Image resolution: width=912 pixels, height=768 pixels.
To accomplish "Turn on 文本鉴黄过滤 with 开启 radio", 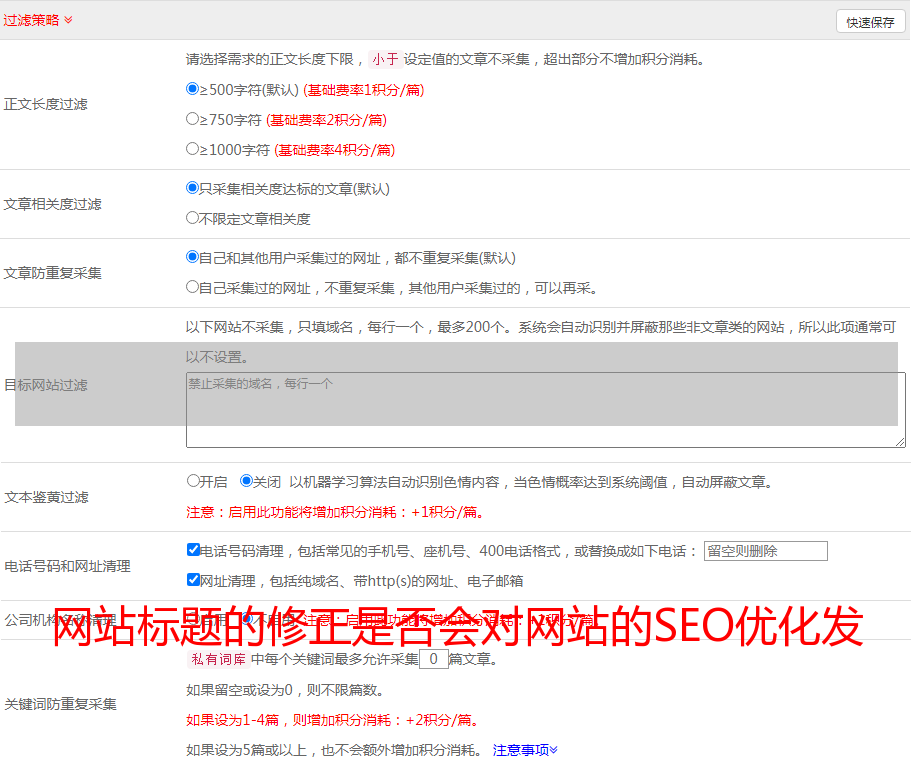I will pos(193,481).
